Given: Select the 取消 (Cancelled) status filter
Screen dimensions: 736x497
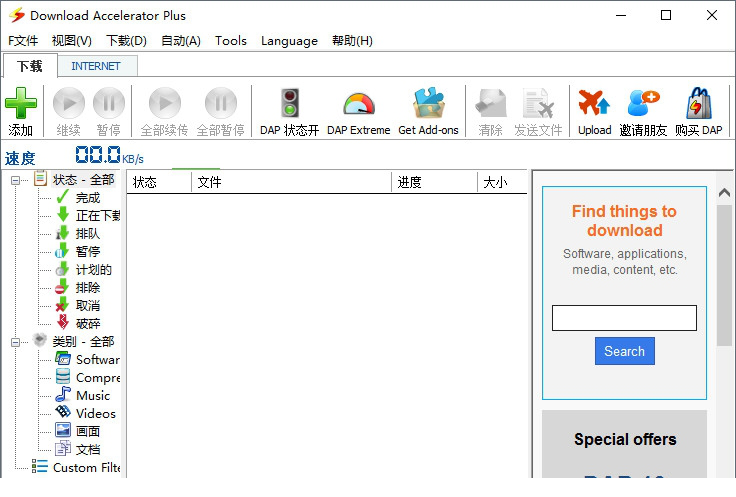Looking at the screenshot, I should (88, 306).
